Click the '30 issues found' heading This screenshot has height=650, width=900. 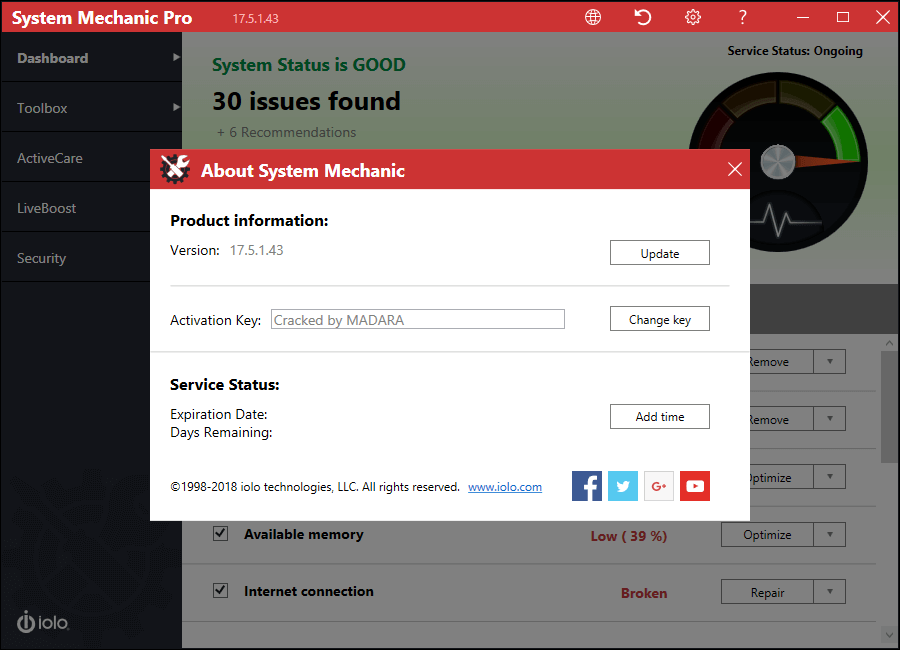click(x=307, y=101)
